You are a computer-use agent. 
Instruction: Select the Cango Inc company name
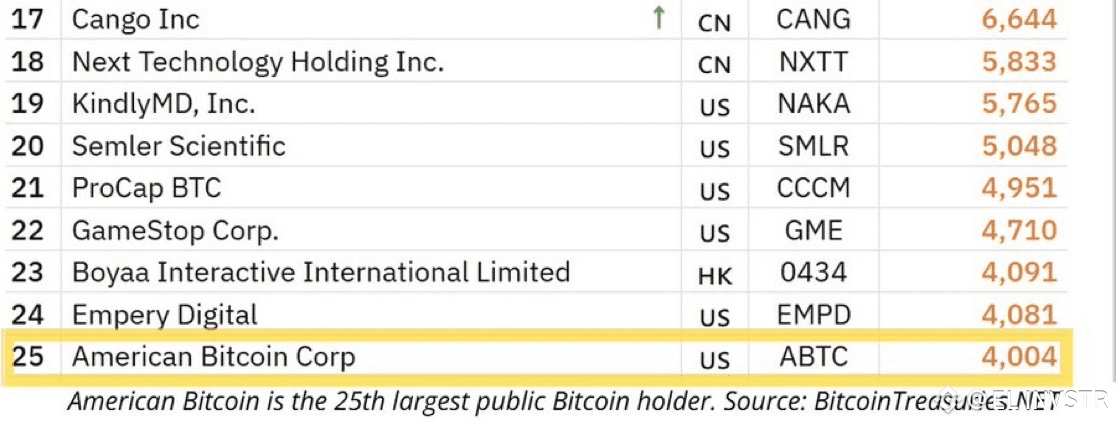tap(136, 19)
